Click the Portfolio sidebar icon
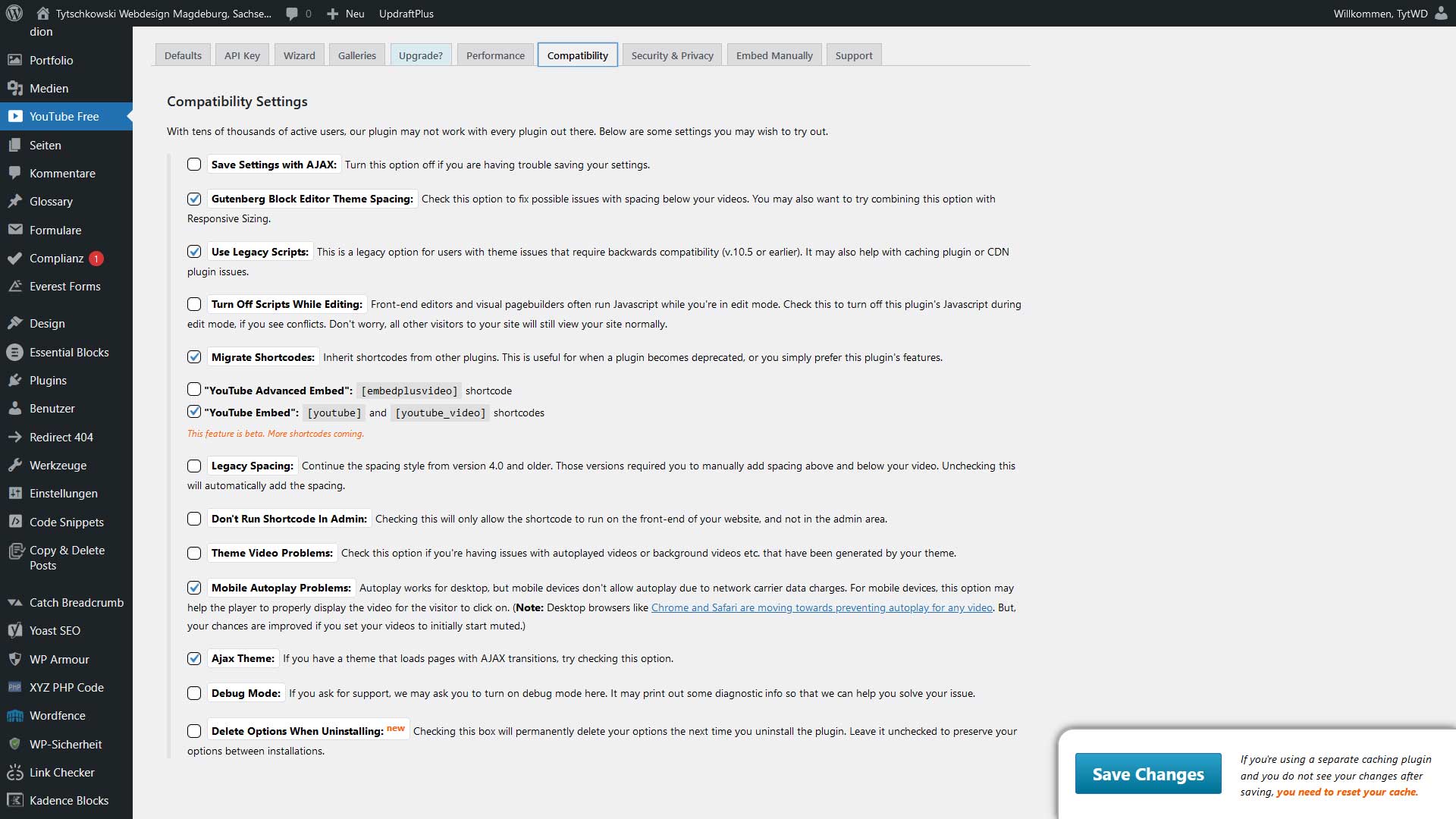The height and width of the screenshot is (819, 1456). (x=14, y=60)
